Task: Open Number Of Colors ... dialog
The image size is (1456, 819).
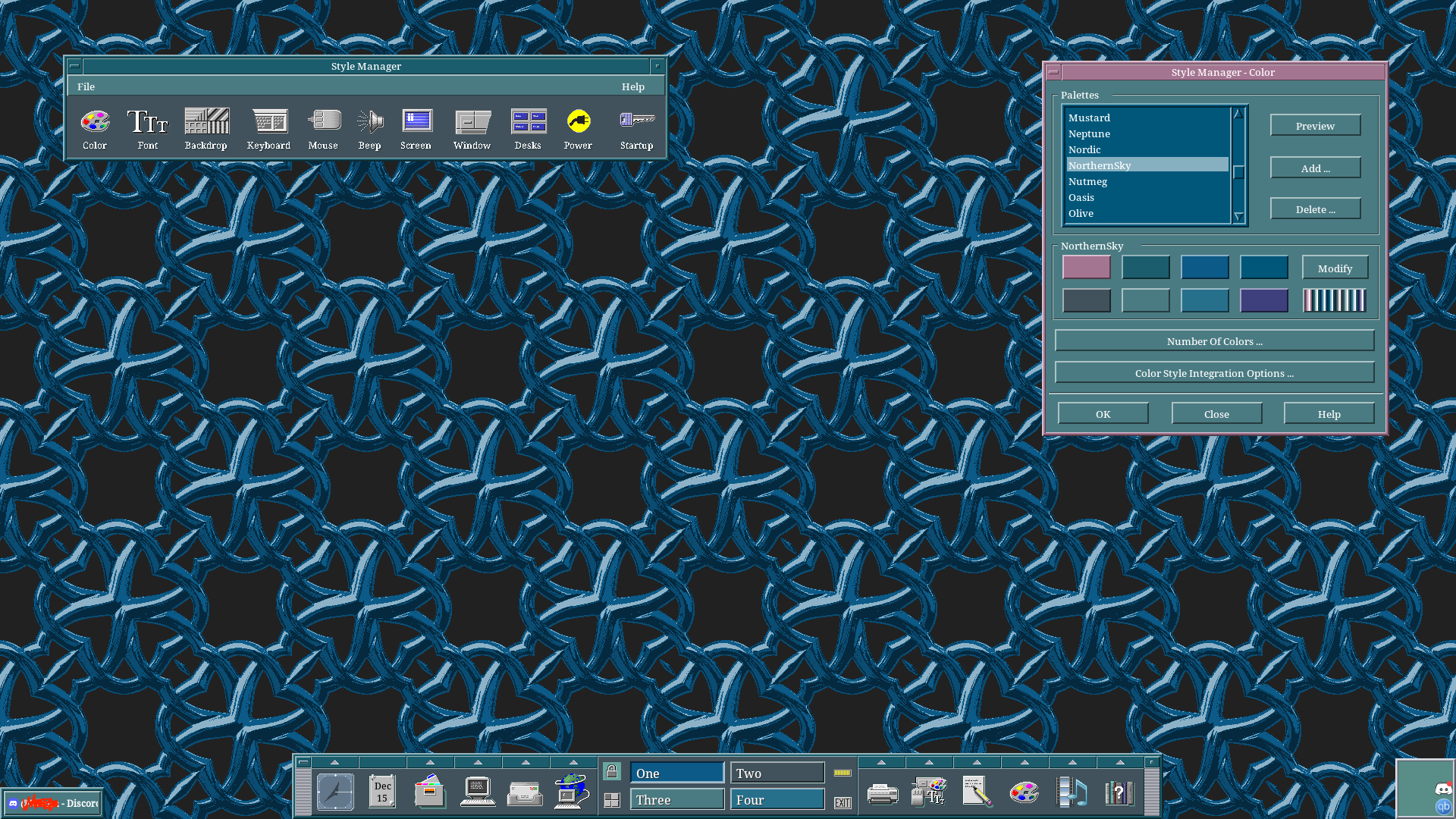Action: [1215, 341]
